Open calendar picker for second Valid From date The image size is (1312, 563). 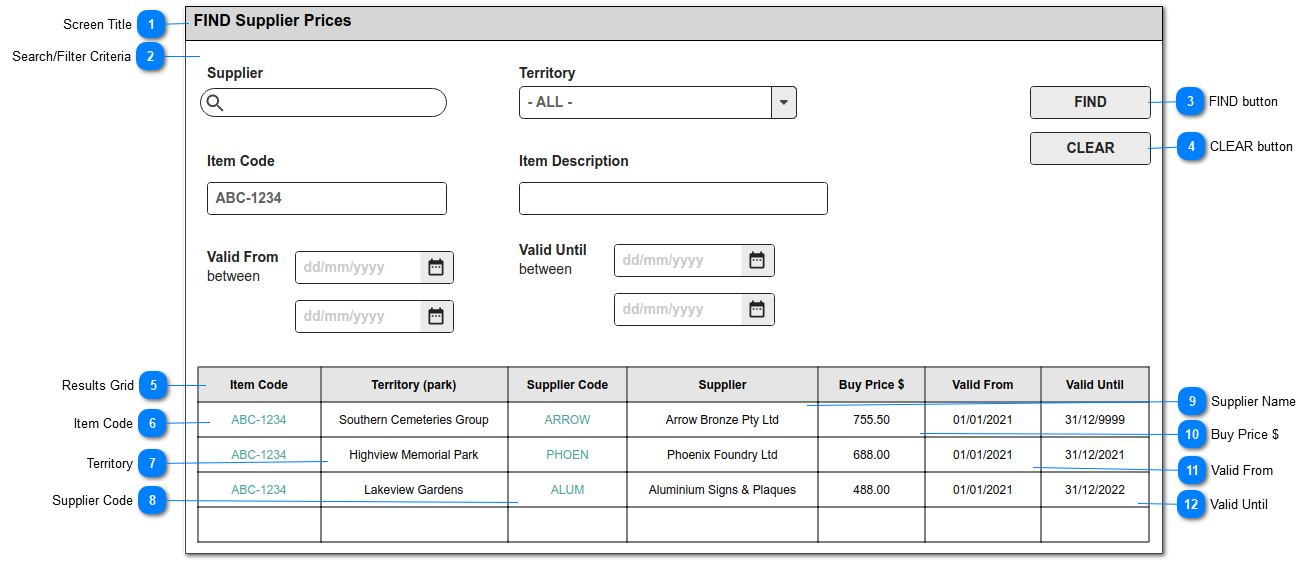tap(436, 316)
